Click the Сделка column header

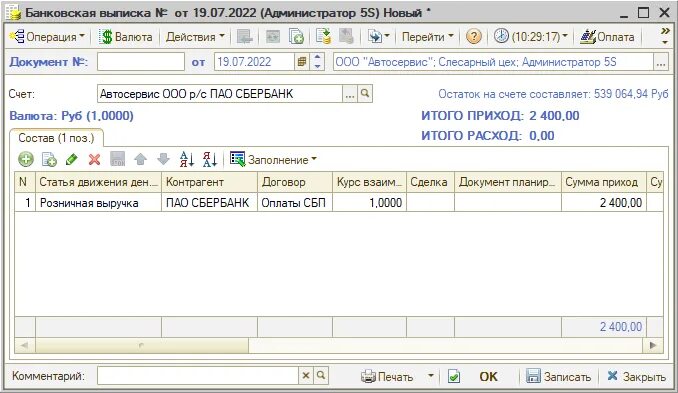pyautogui.click(x=431, y=182)
